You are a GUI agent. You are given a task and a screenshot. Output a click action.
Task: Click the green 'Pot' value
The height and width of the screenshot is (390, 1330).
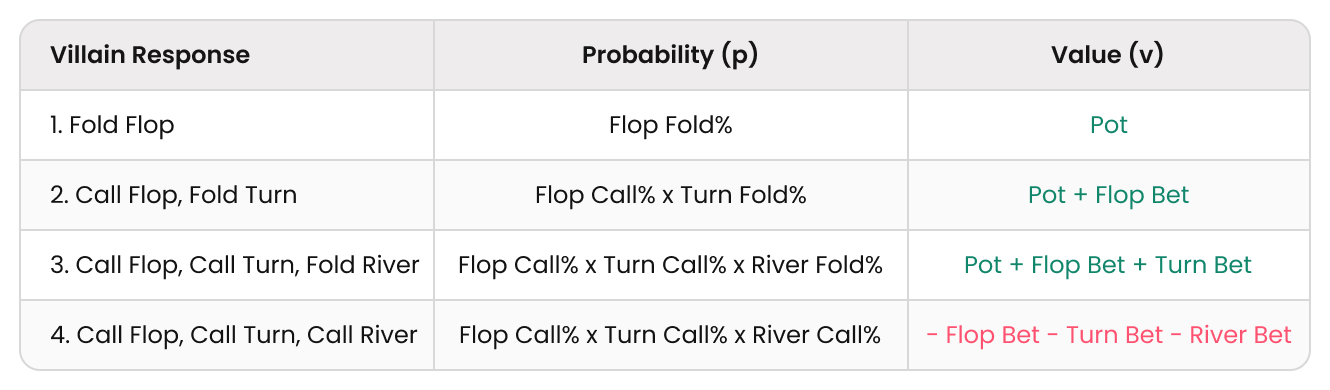coord(1109,125)
